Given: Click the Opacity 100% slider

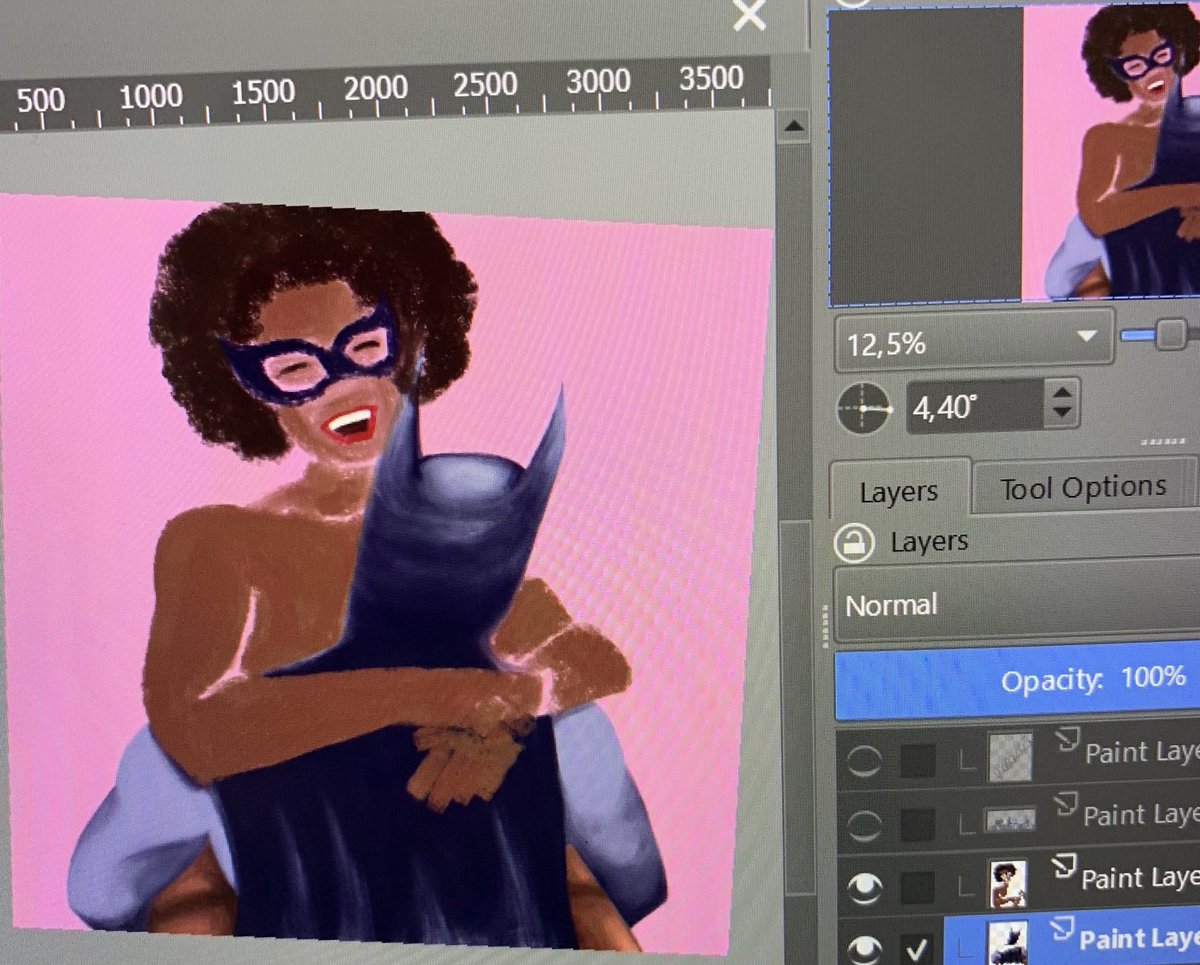Looking at the screenshot, I should tap(1017, 682).
